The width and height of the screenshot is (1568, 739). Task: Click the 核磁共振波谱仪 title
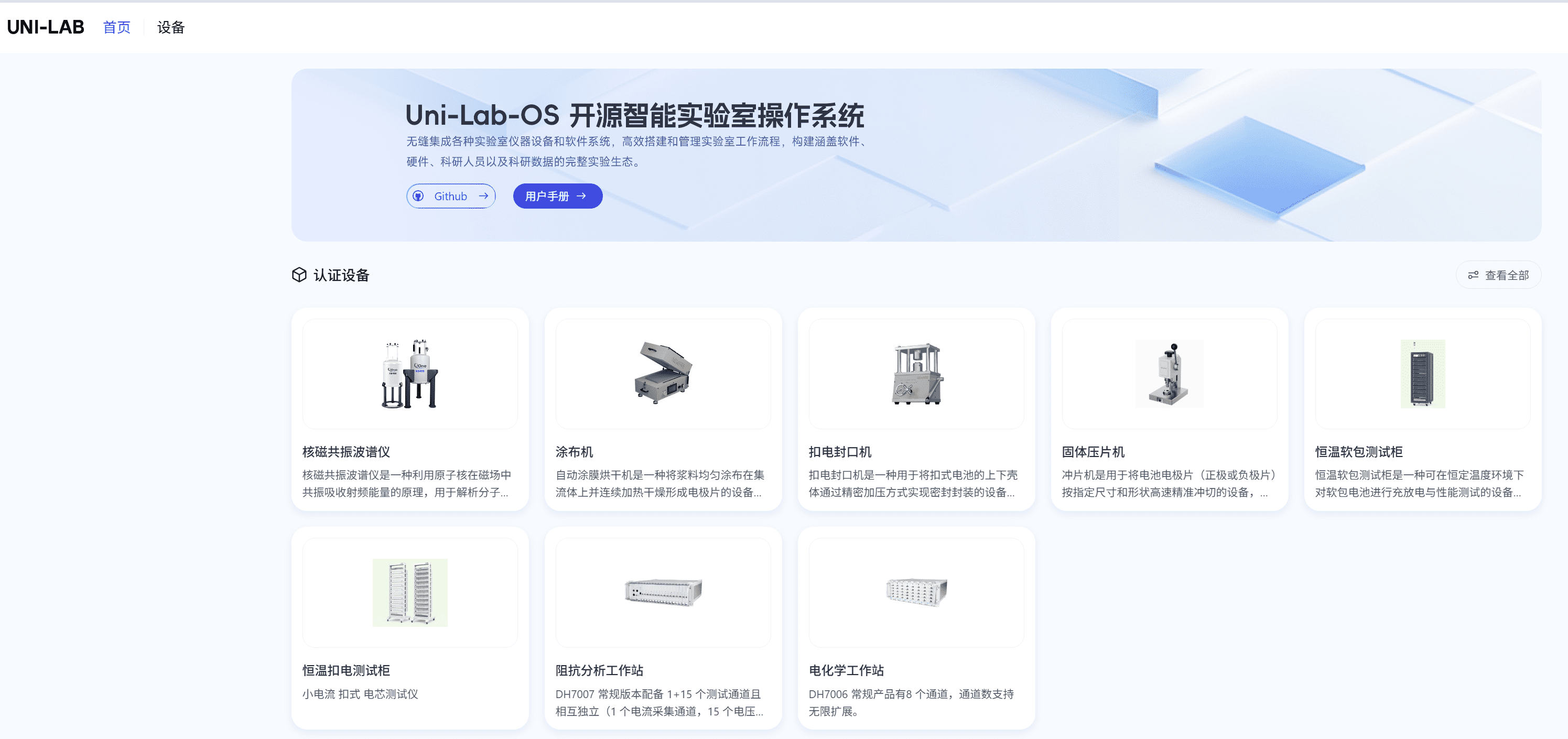point(347,452)
